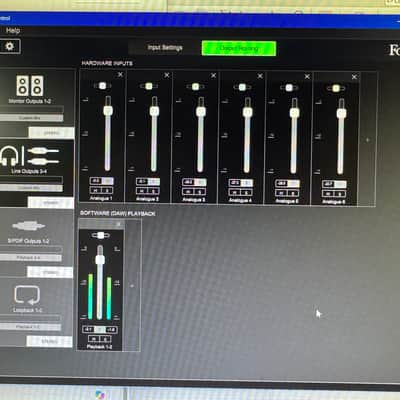This screenshot has height=400, width=400.
Task: Toggle Stereo button under S/PDIF Outputs 1-2
Action: point(50,272)
